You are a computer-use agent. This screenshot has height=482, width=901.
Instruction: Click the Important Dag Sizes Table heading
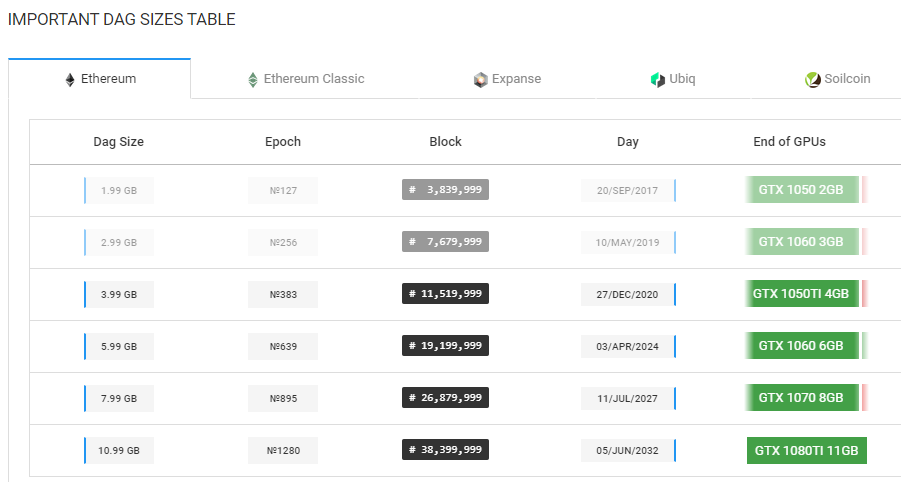tap(122, 20)
